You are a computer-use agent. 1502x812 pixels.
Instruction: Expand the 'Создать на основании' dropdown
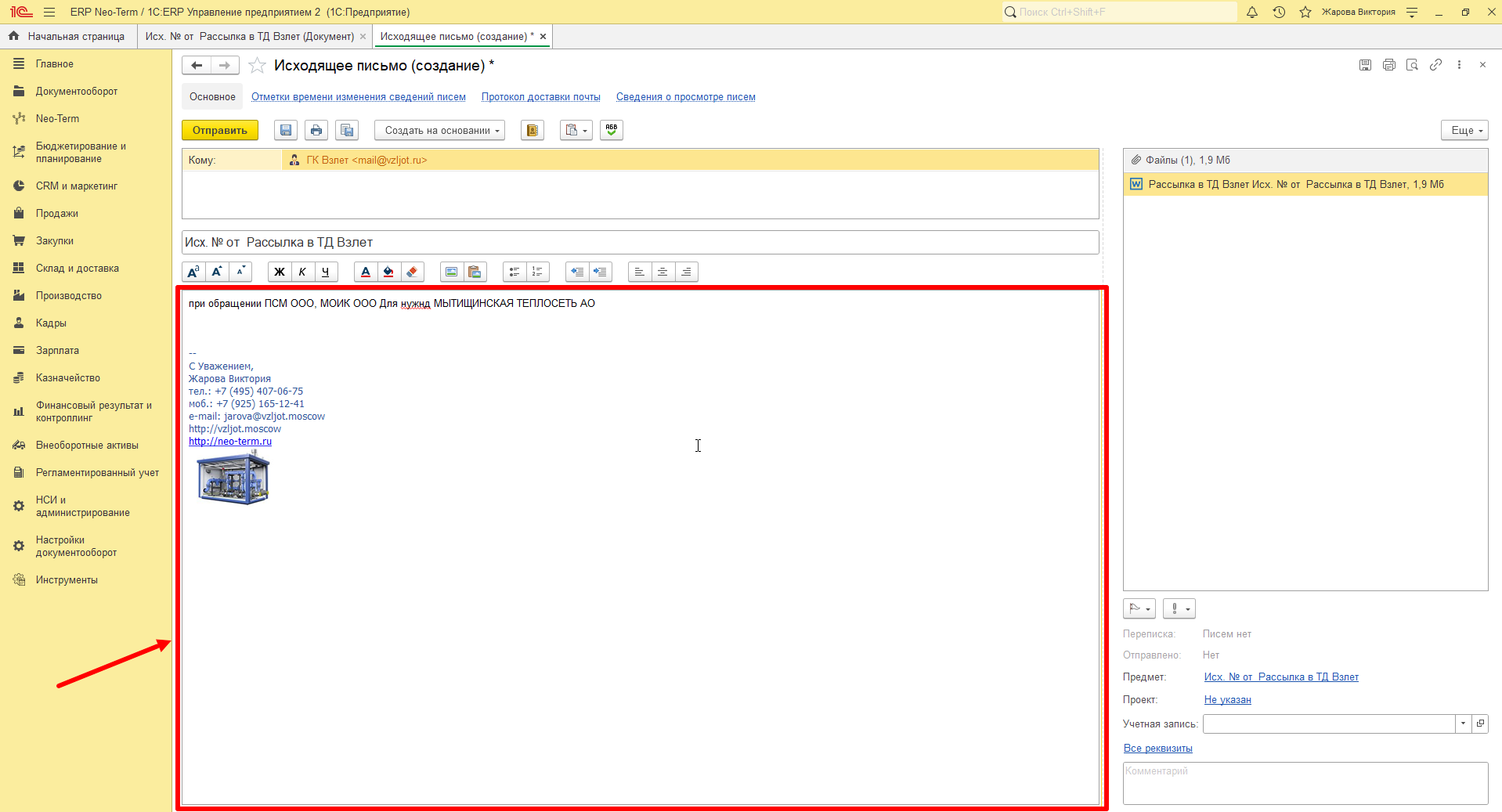[x=439, y=131]
